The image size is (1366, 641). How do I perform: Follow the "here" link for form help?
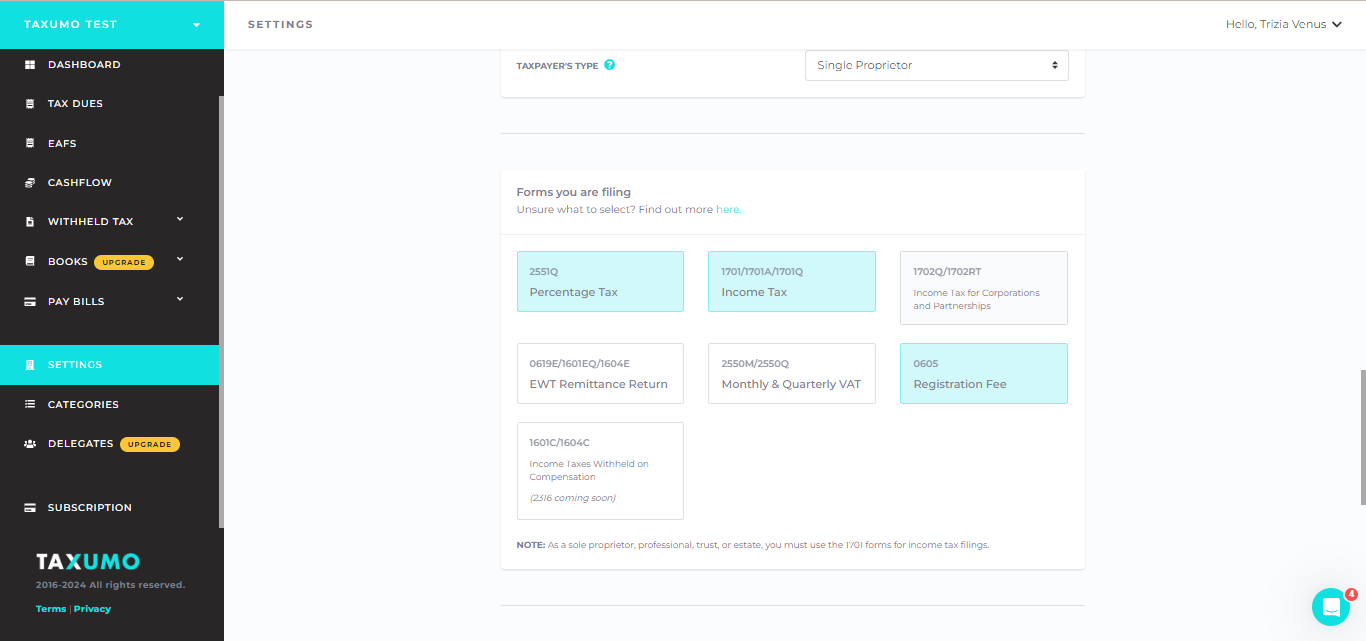[728, 210]
